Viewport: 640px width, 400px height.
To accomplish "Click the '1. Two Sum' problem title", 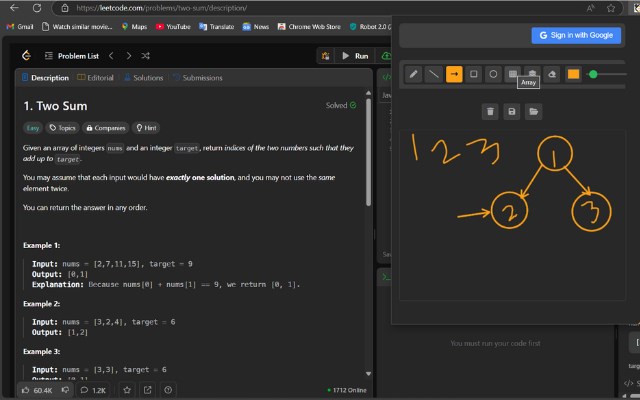I will click(x=56, y=106).
